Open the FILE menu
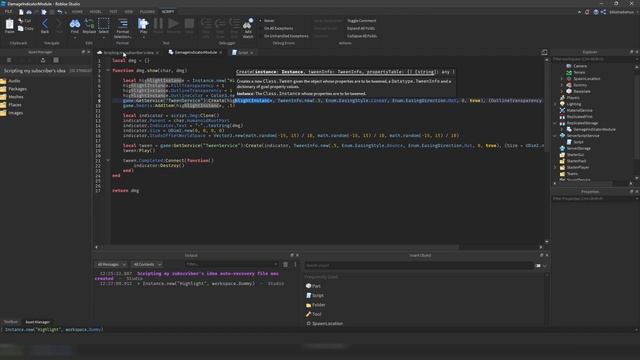Image resolution: width=640 pixels, height=360 pixels. coord(8,12)
